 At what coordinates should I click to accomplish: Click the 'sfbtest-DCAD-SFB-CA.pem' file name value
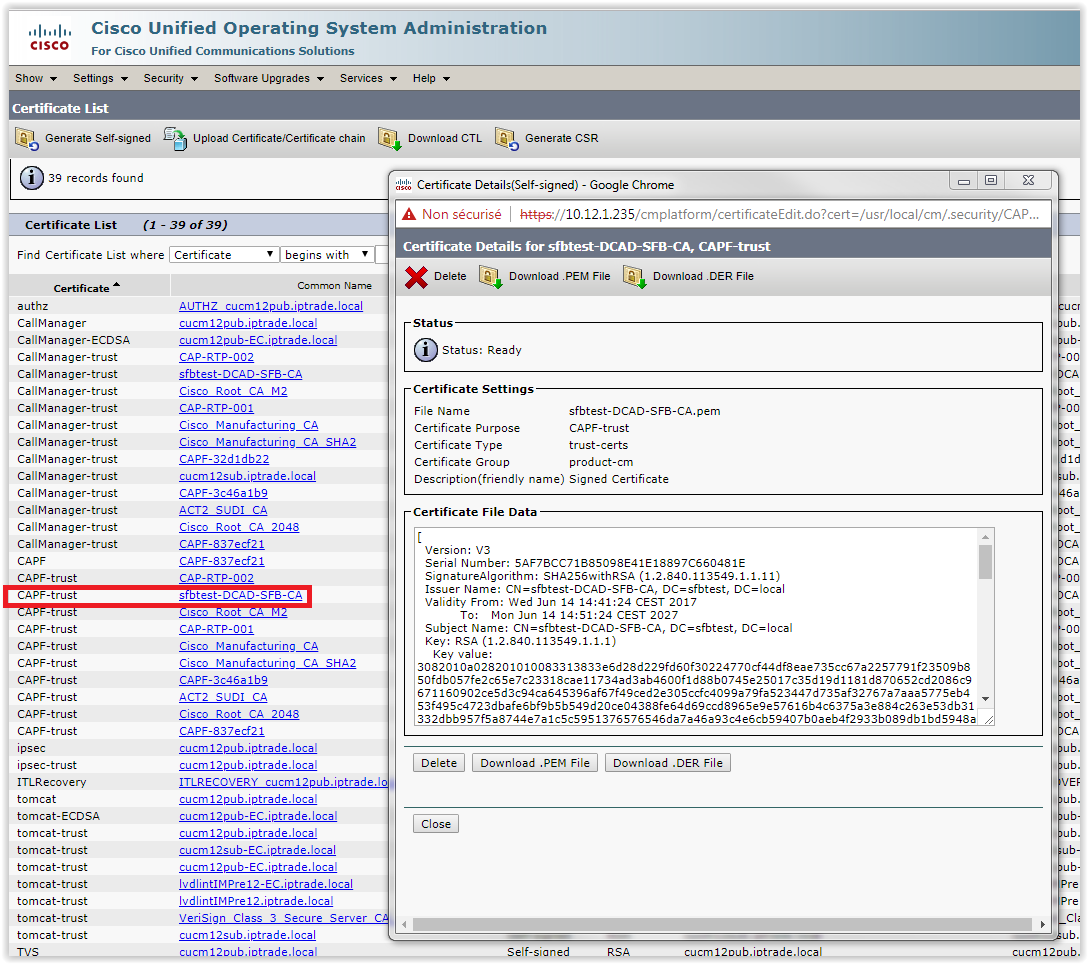645,412
